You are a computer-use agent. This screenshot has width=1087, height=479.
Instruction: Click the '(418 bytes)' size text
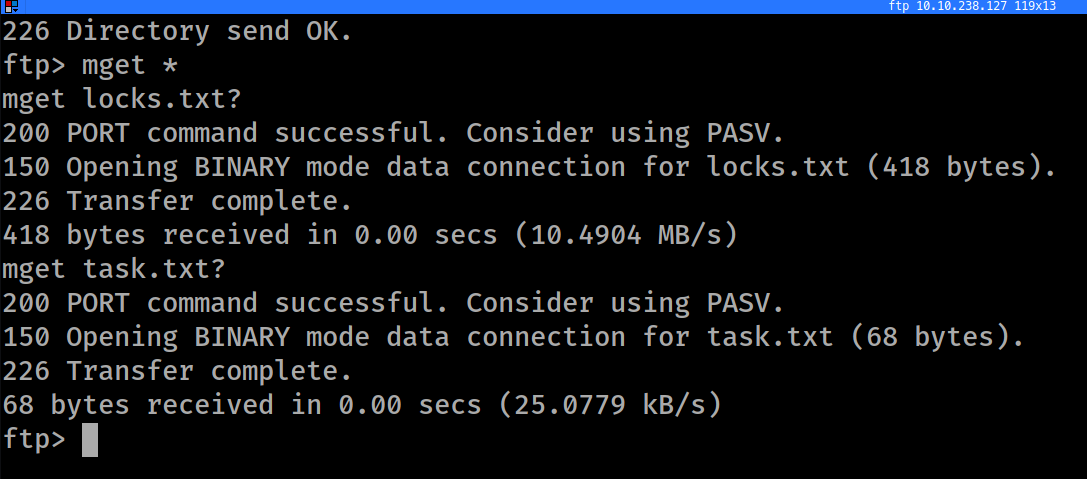point(961,167)
